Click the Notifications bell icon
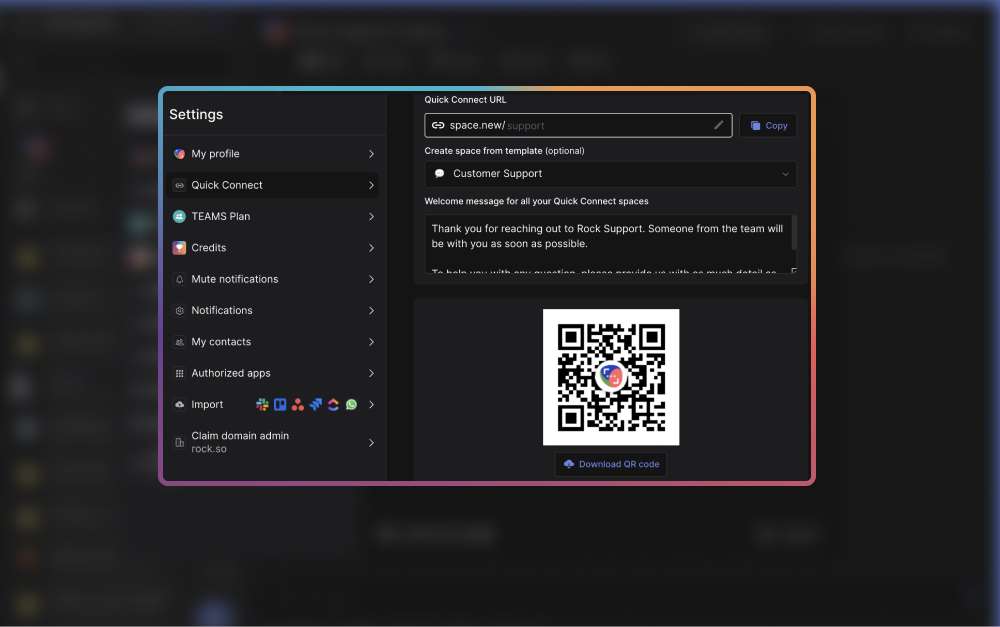The height and width of the screenshot is (627, 1000). pos(181,310)
